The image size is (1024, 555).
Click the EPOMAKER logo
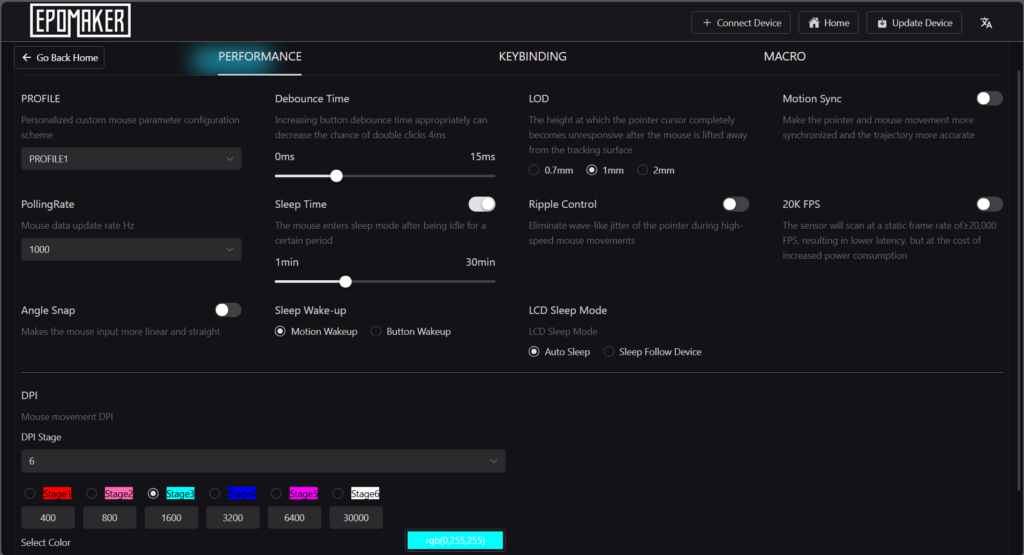point(80,20)
